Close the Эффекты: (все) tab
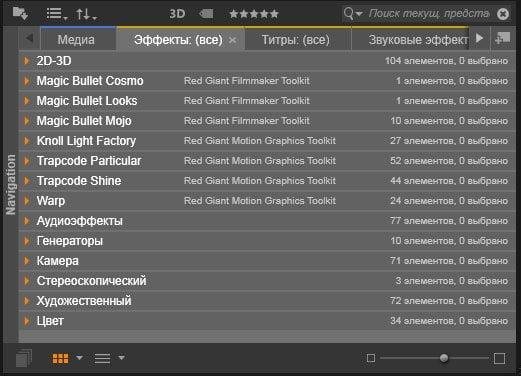The width and height of the screenshot is (521, 376). point(233,40)
